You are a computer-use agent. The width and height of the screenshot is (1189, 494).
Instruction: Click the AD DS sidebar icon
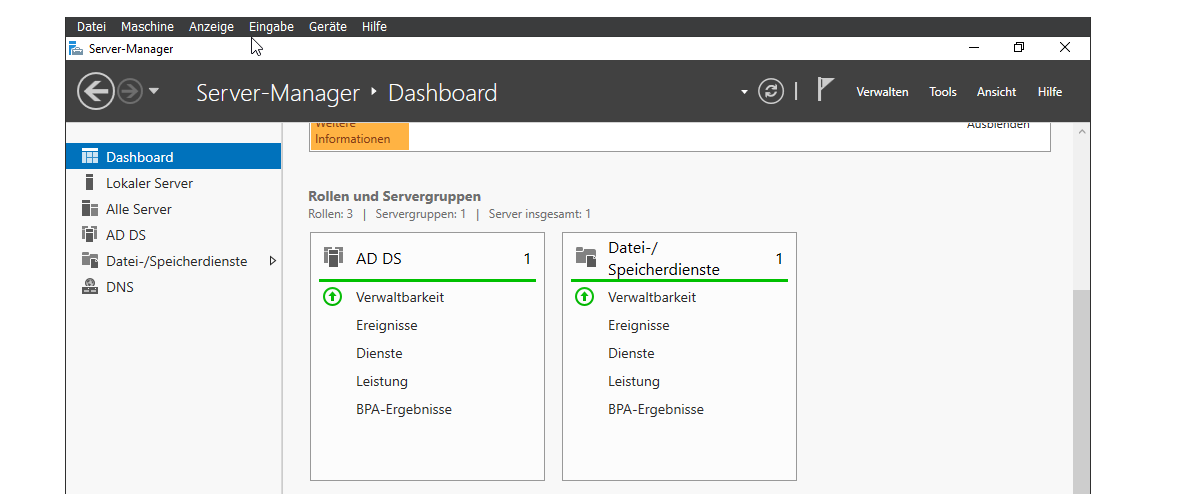89,234
